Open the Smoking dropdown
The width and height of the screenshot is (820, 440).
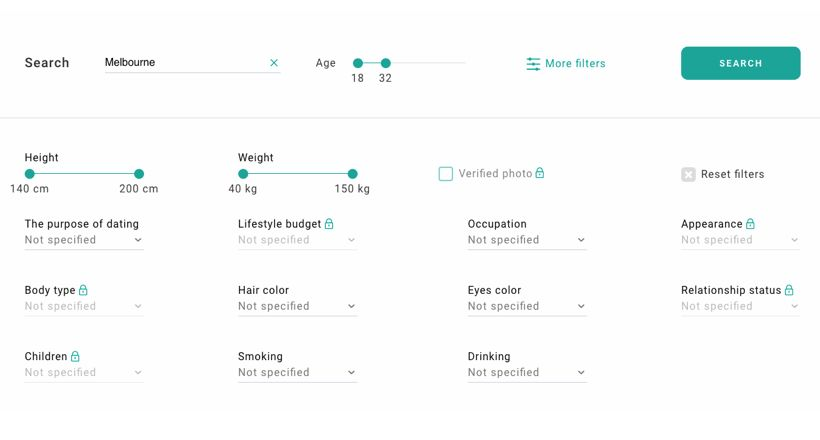[x=297, y=373]
